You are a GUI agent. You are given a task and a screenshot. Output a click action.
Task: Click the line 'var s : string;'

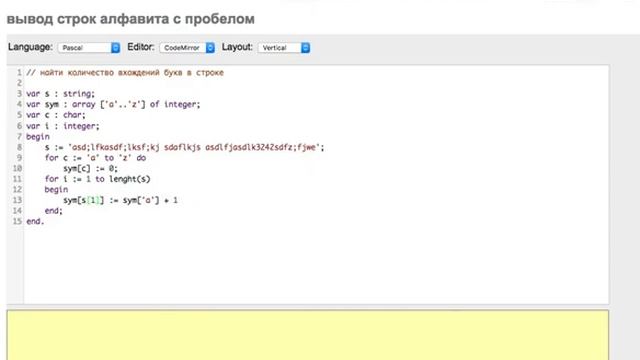(x=60, y=94)
